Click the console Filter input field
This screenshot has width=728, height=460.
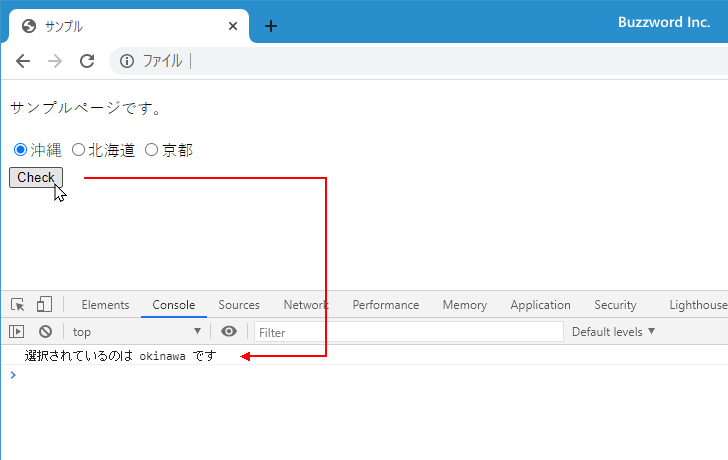click(409, 332)
